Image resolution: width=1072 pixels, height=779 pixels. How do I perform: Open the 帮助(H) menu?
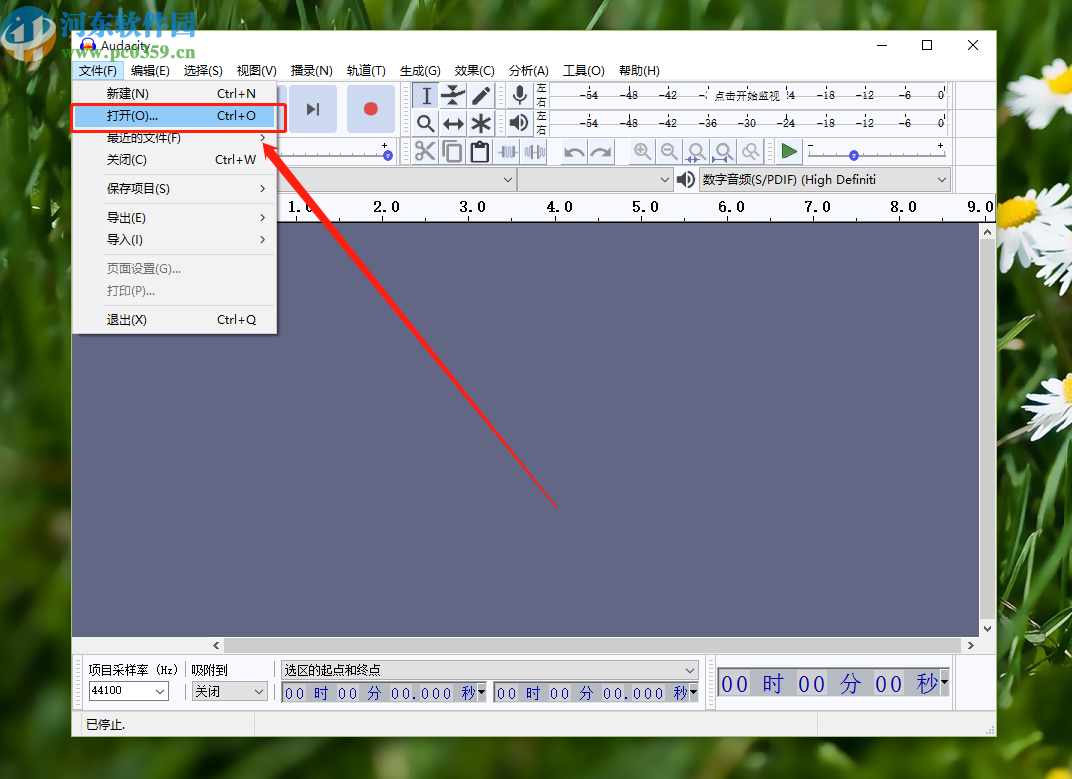click(639, 70)
